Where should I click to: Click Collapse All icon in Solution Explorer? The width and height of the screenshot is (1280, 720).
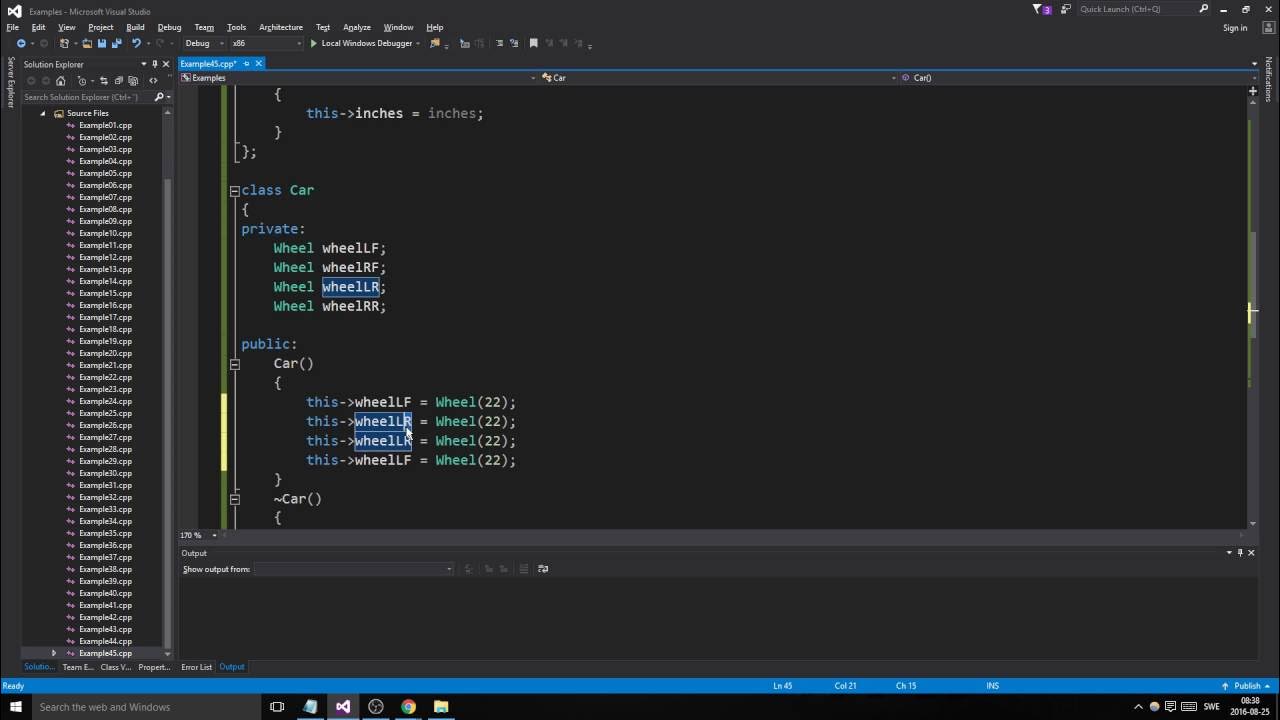click(x=118, y=80)
